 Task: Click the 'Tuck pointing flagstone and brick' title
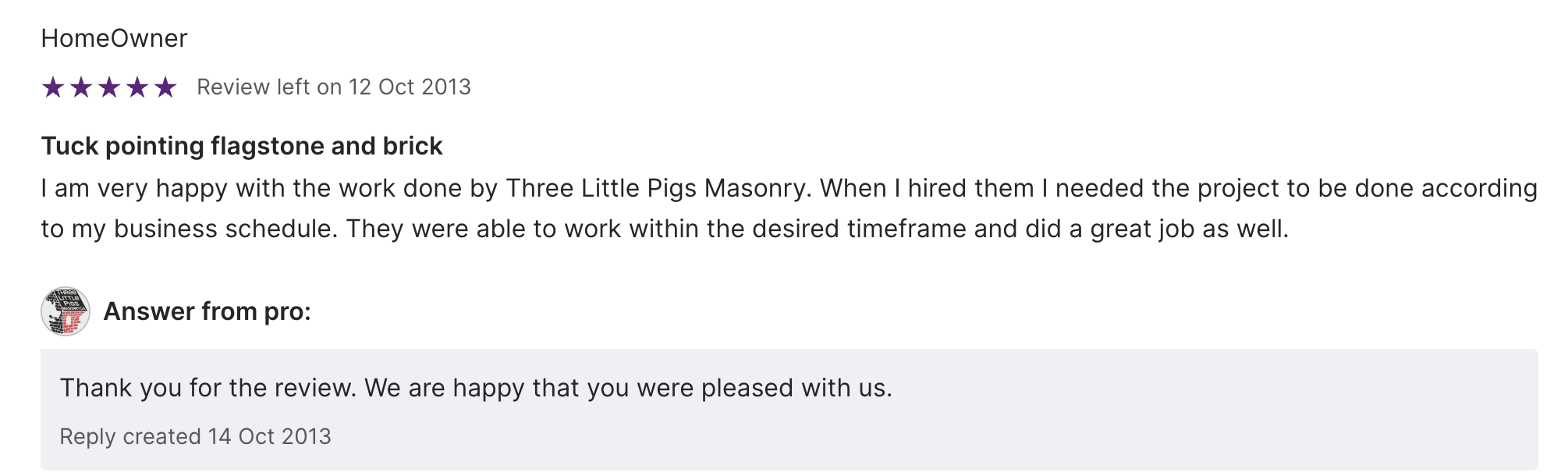[242, 146]
